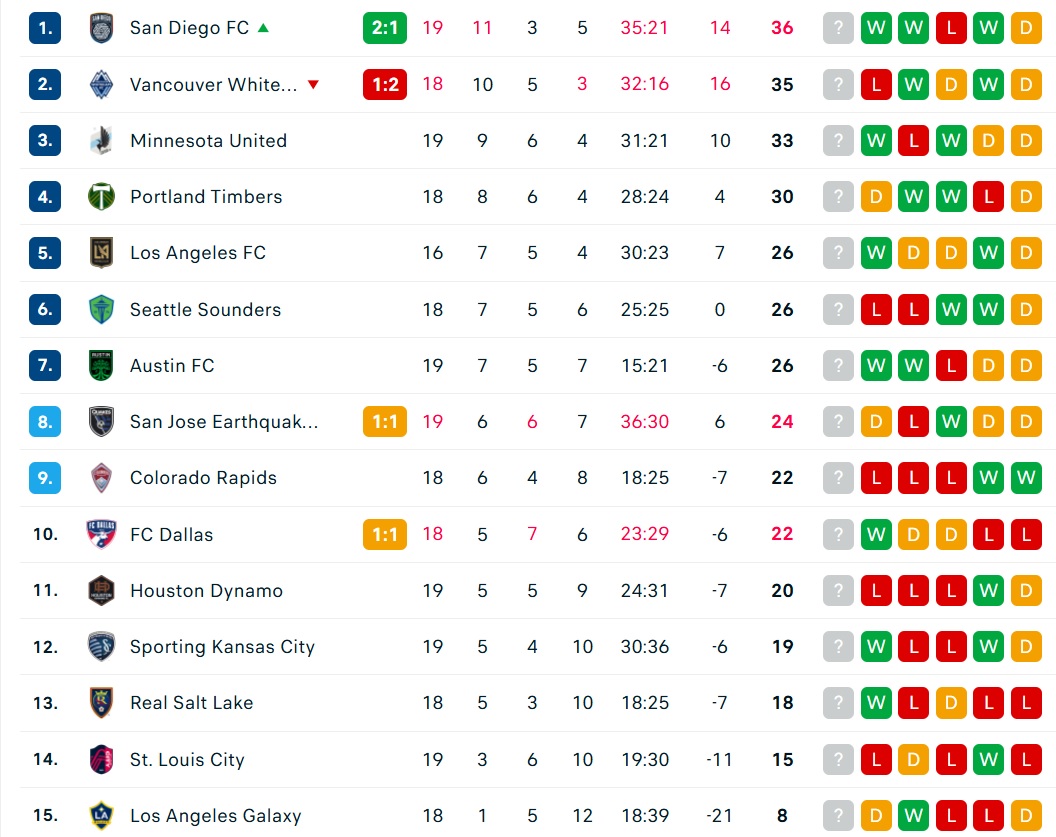
Task: Show San Diego FC upcoming match question mark
Action: click(x=838, y=28)
